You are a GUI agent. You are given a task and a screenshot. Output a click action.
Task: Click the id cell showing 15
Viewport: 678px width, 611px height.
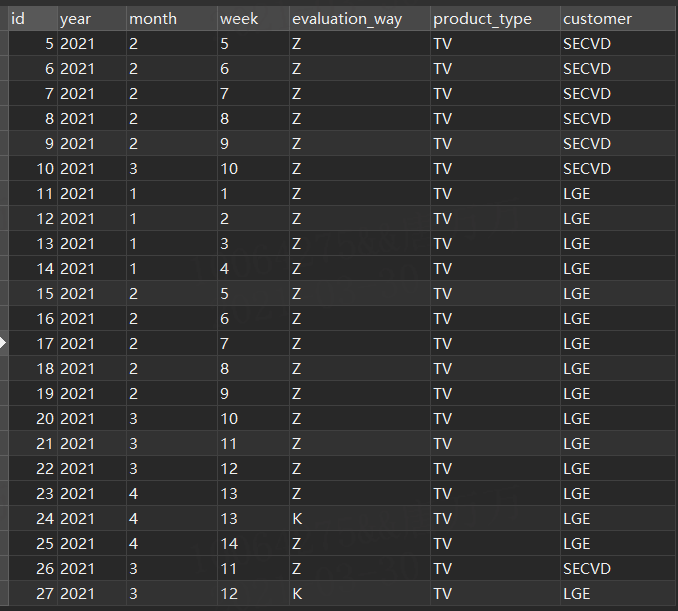33,294
